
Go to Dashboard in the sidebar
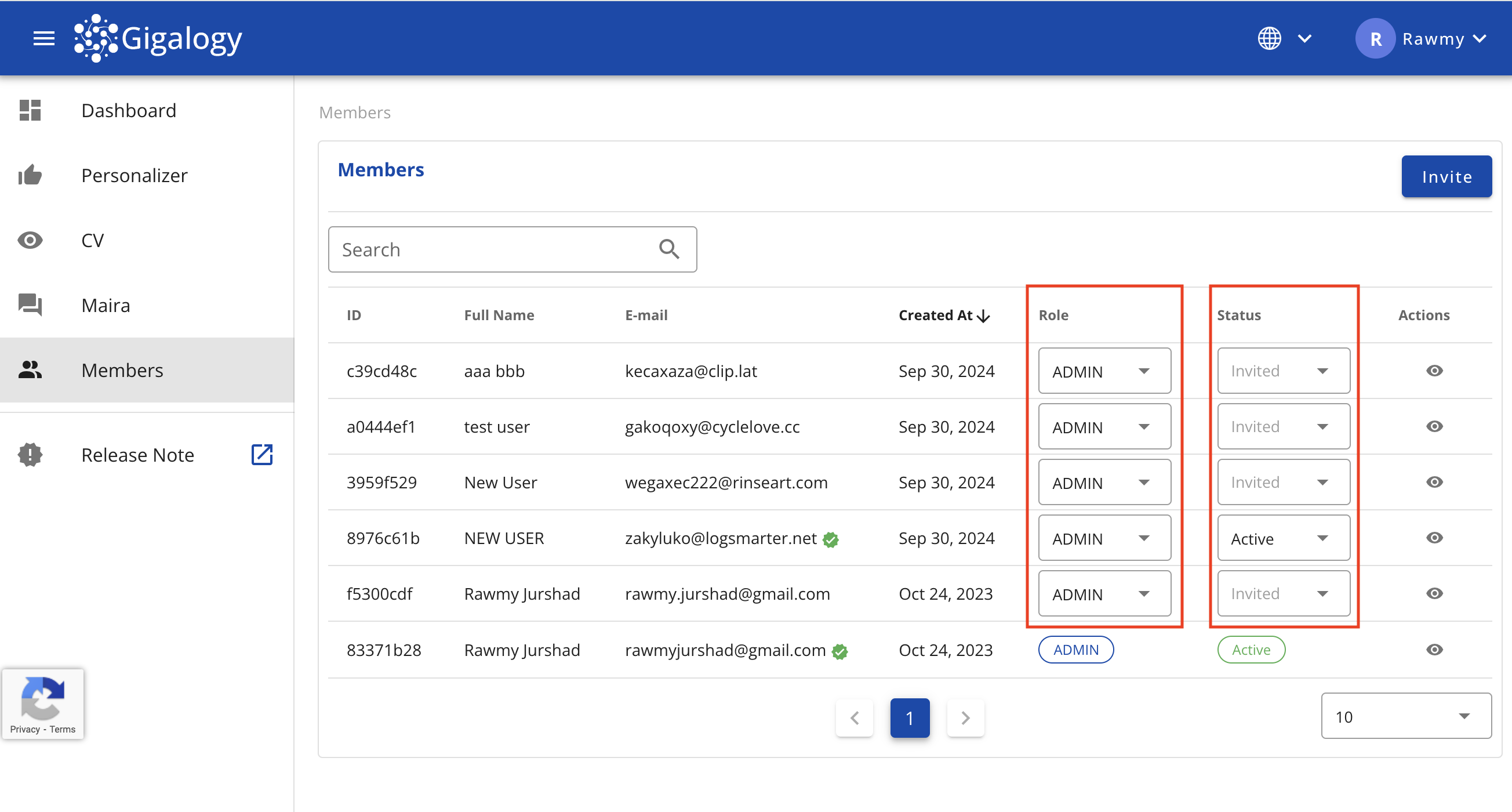128,110
